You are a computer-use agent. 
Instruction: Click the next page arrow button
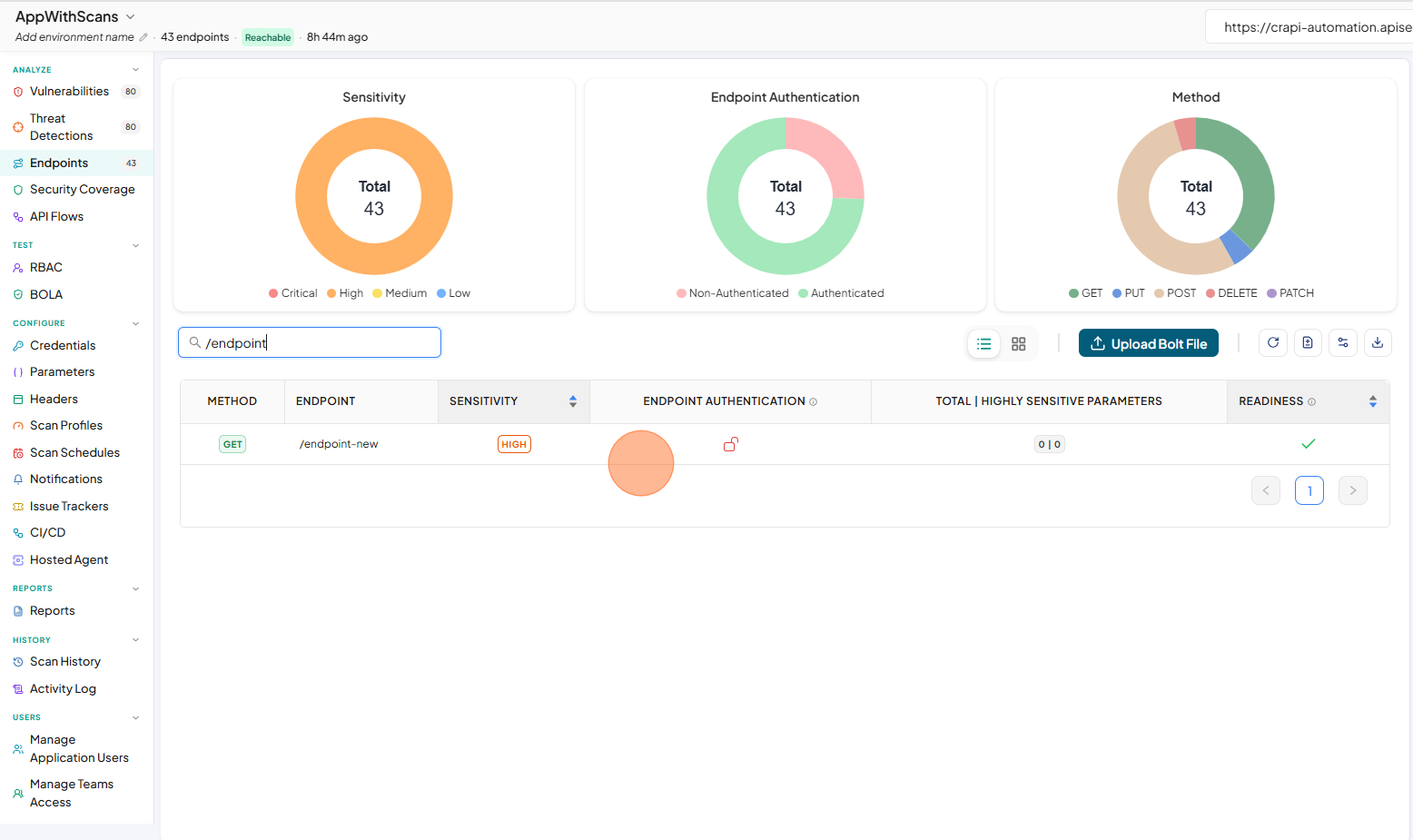[x=1353, y=490]
